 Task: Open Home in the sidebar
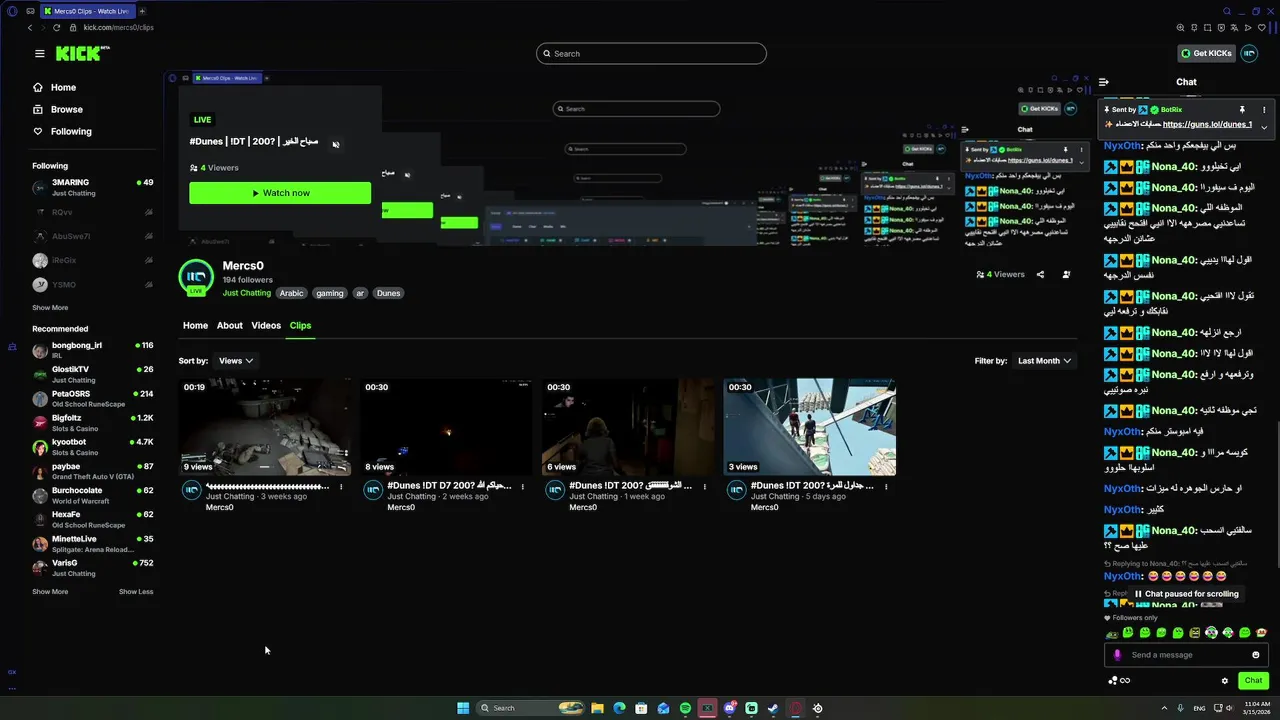click(63, 87)
